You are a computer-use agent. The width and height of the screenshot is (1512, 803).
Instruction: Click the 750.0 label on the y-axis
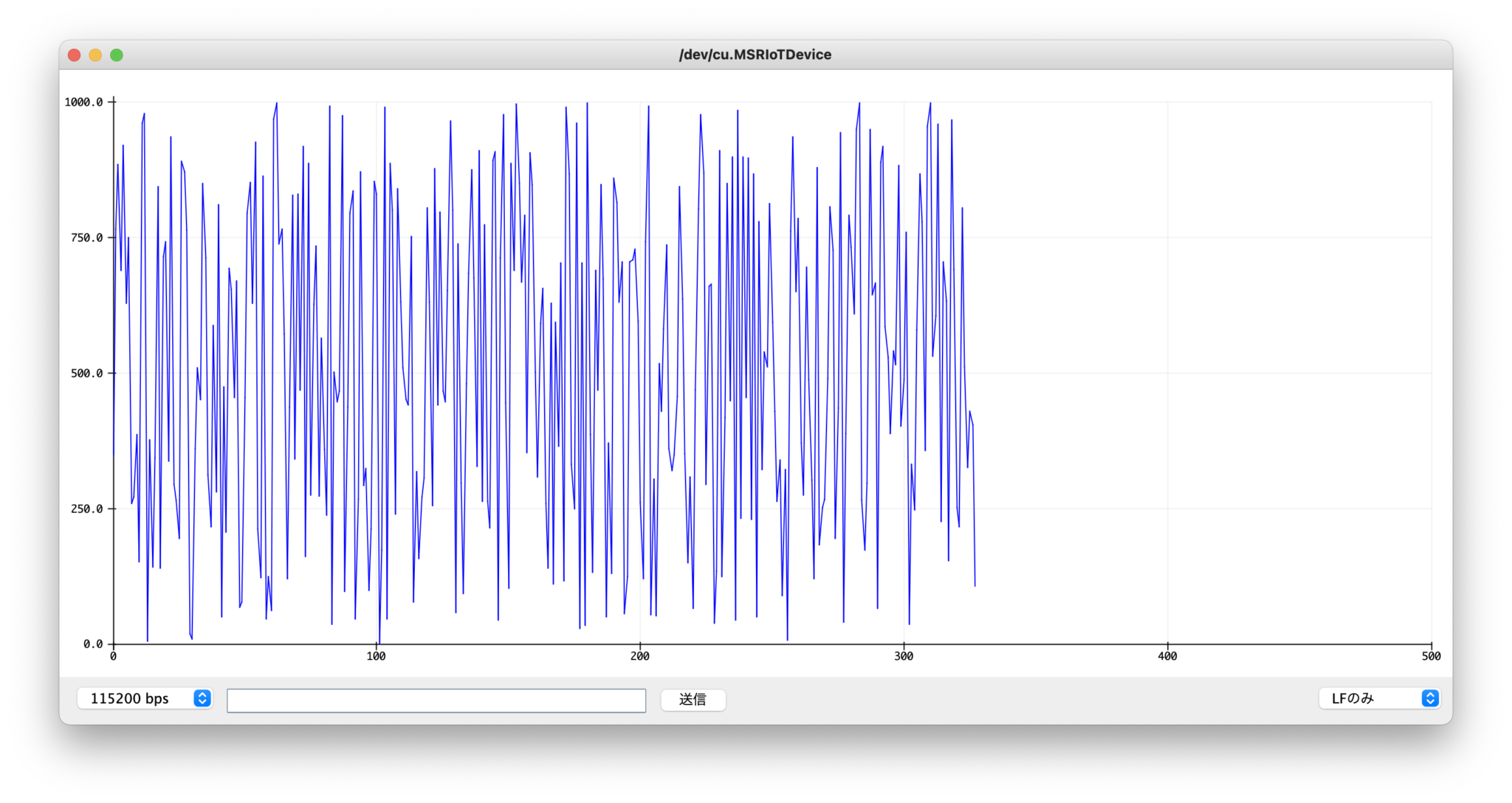point(88,238)
